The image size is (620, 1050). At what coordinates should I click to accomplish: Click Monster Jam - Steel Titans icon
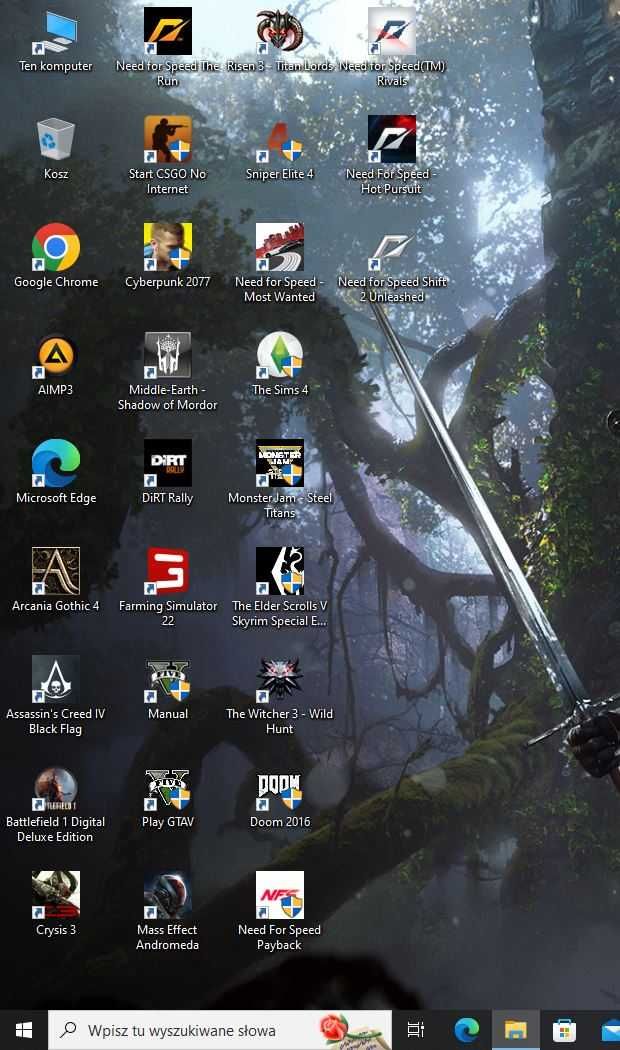click(x=280, y=463)
